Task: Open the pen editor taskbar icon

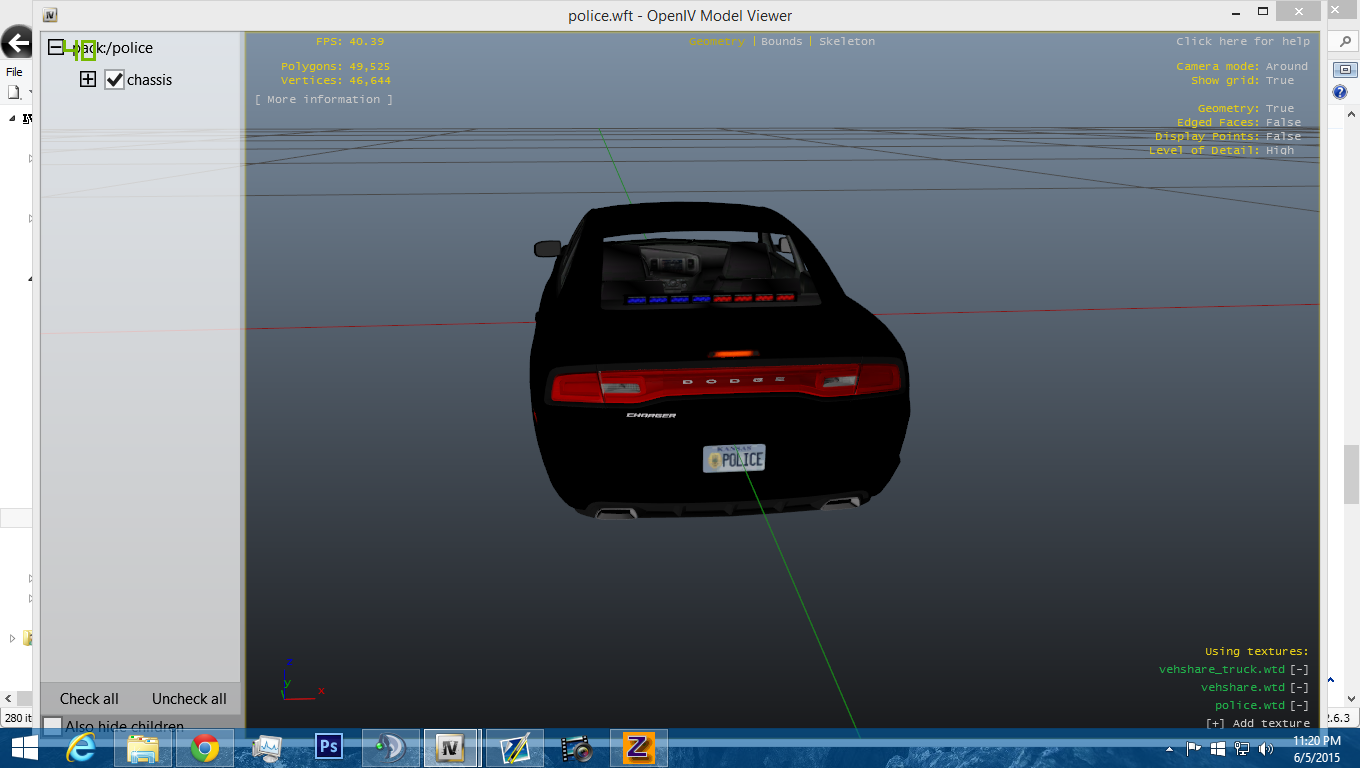Action: point(515,748)
